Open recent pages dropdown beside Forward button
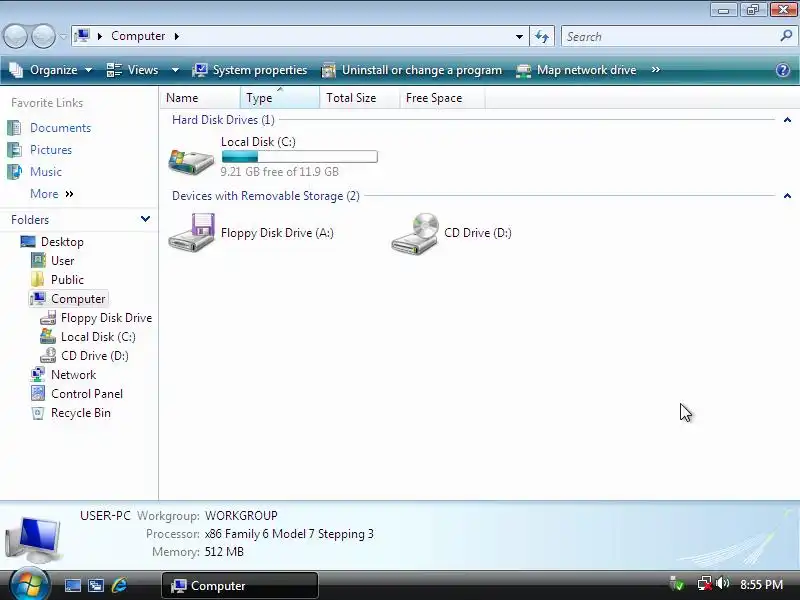This screenshot has width=800, height=600. pos(63,37)
